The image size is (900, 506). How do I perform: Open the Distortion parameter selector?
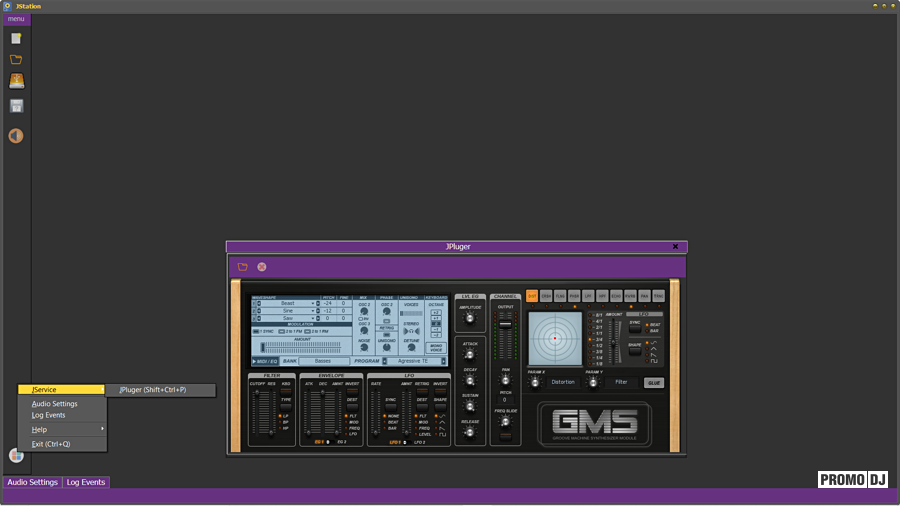(x=563, y=382)
